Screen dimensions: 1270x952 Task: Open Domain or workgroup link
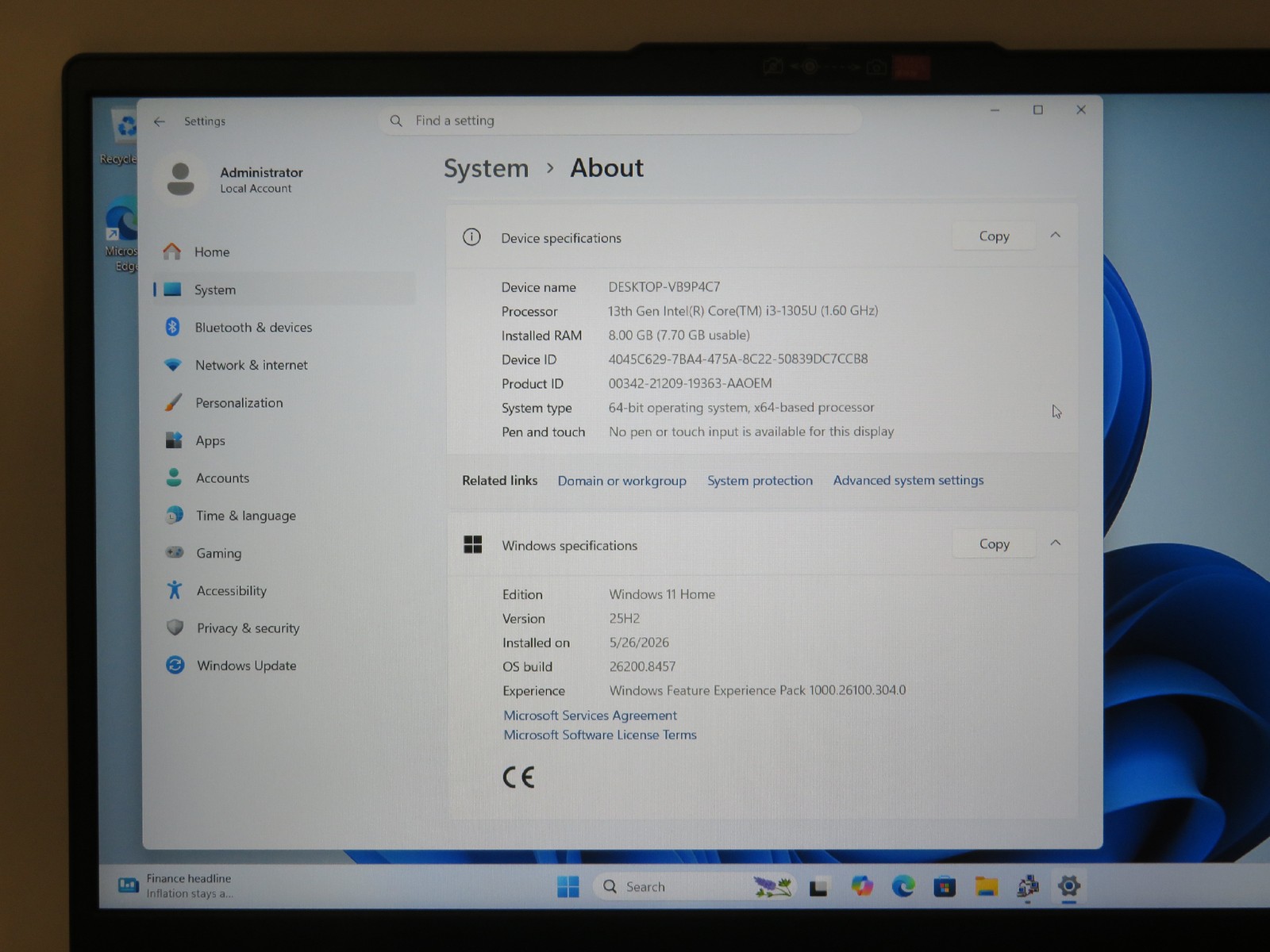622,481
